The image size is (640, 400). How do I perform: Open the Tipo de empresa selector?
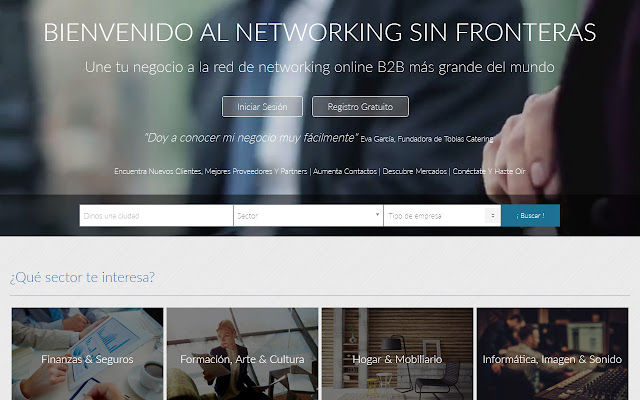(x=442, y=216)
